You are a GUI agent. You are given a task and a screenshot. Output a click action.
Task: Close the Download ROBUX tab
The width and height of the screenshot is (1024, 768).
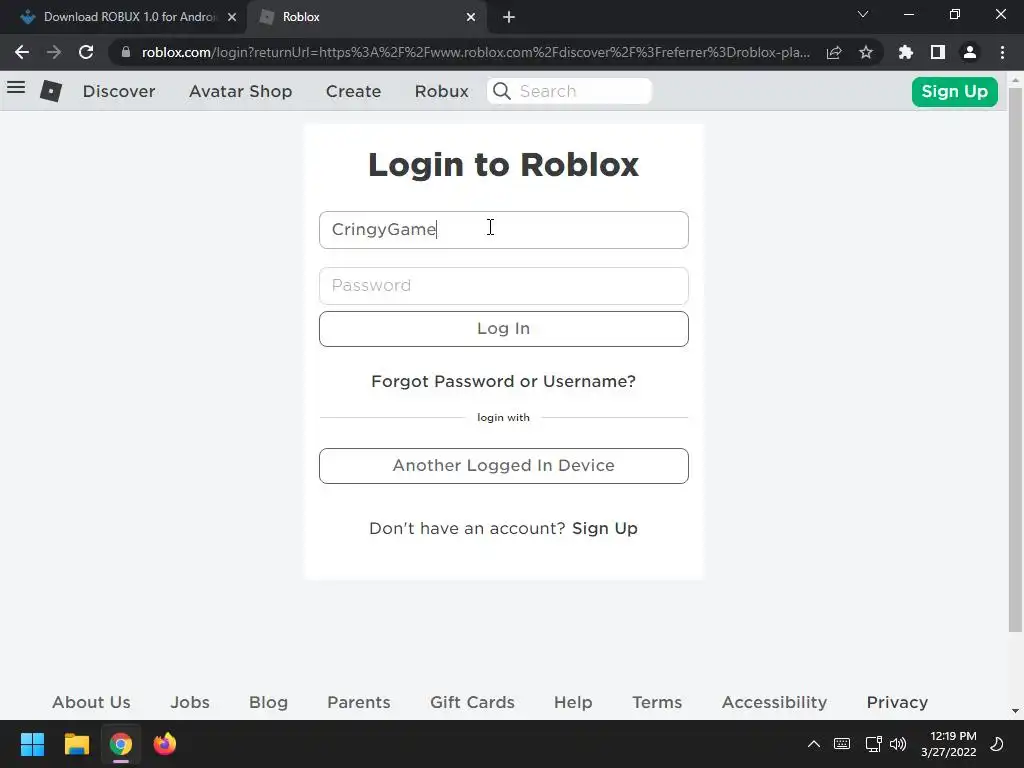tap(232, 17)
